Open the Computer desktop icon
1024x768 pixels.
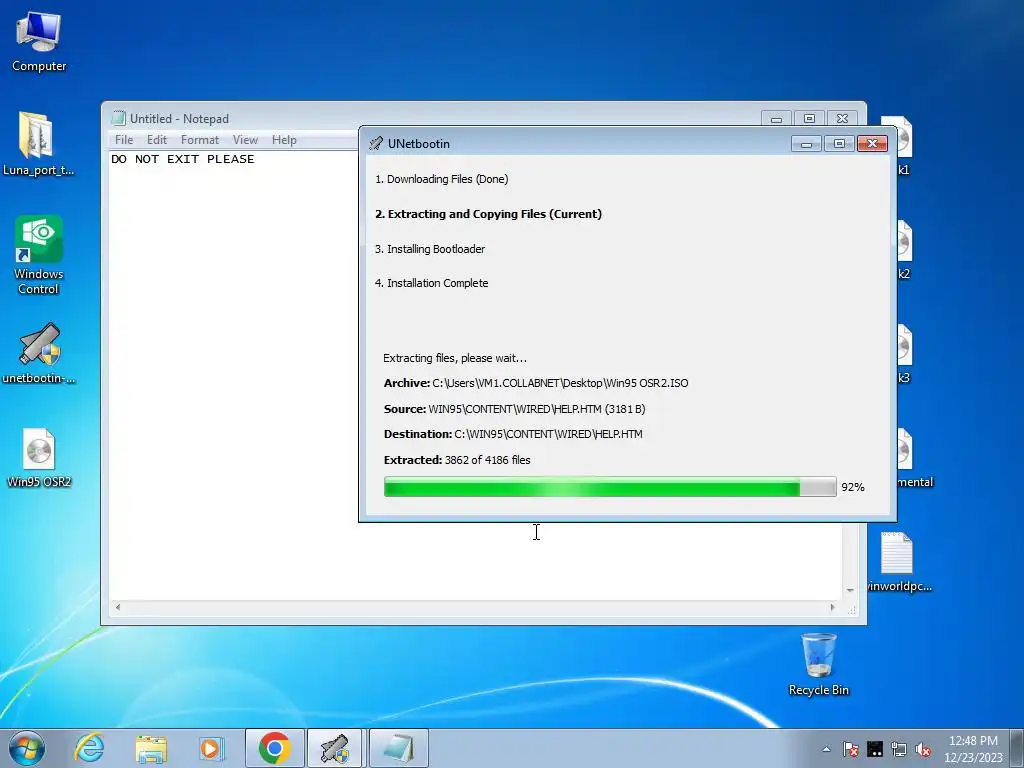(39, 43)
